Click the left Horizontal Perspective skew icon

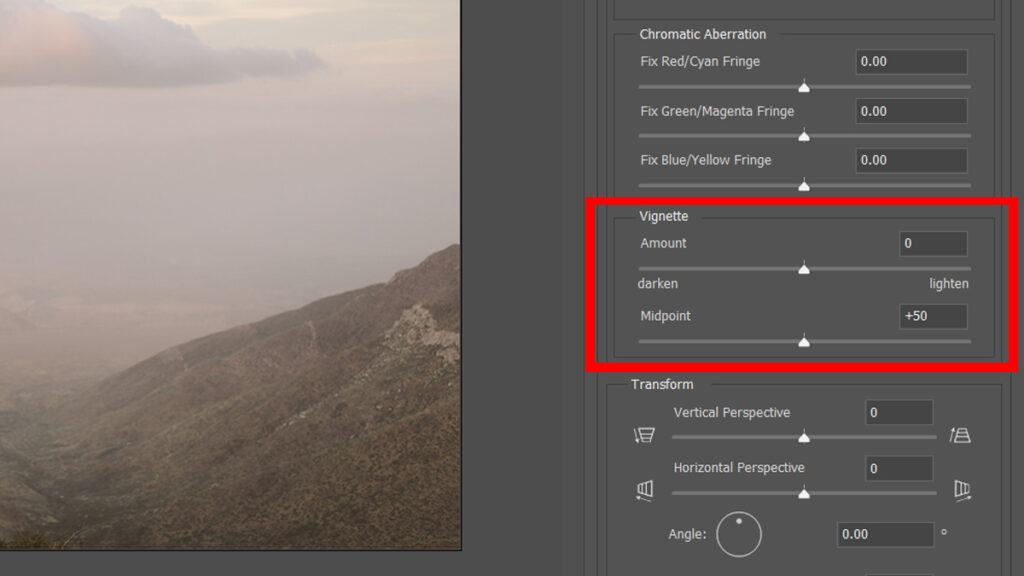tap(644, 490)
